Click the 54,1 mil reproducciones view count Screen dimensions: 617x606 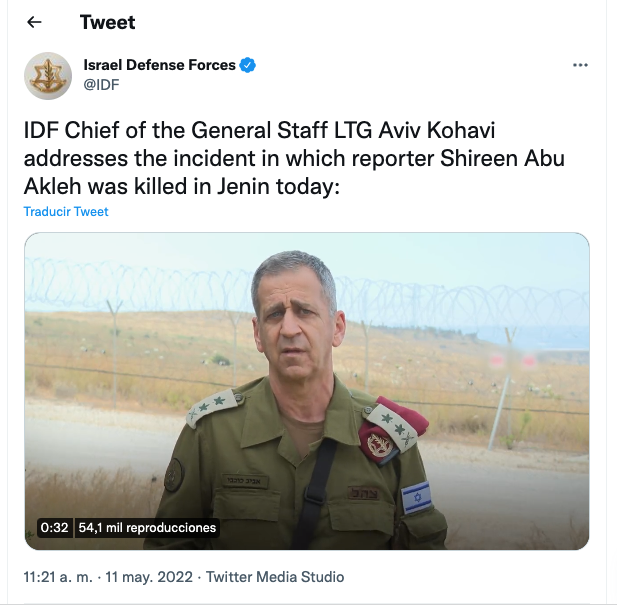coord(146,528)
